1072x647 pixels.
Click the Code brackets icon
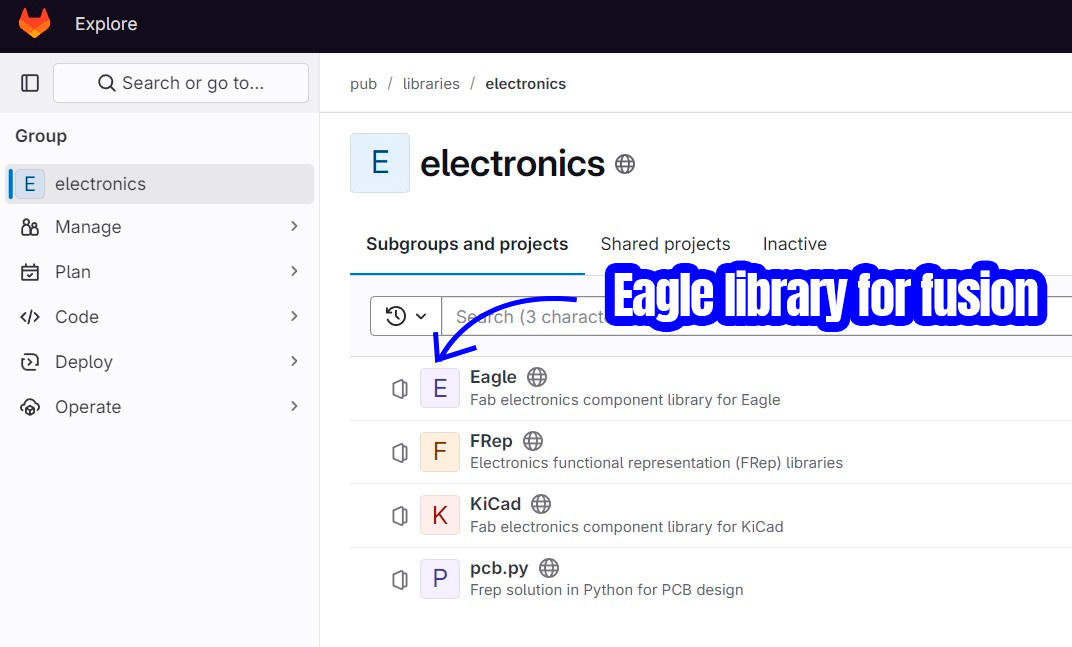click(x=30, y=317)
